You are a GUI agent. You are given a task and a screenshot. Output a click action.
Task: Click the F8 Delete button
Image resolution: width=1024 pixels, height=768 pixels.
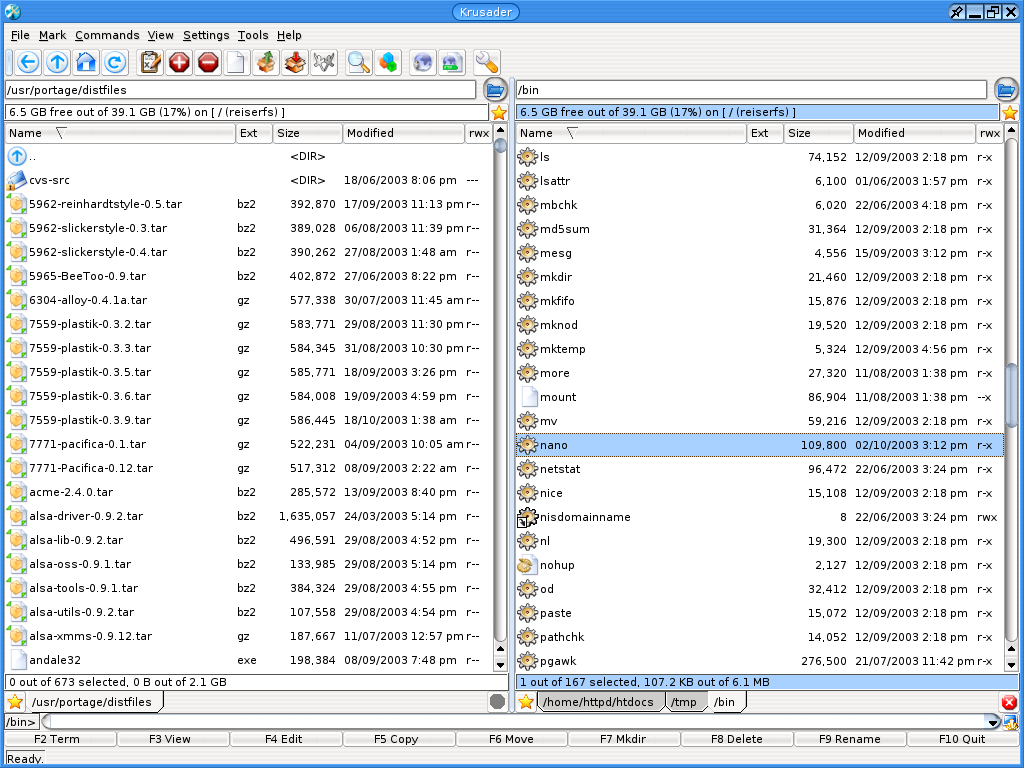(737, 739)
